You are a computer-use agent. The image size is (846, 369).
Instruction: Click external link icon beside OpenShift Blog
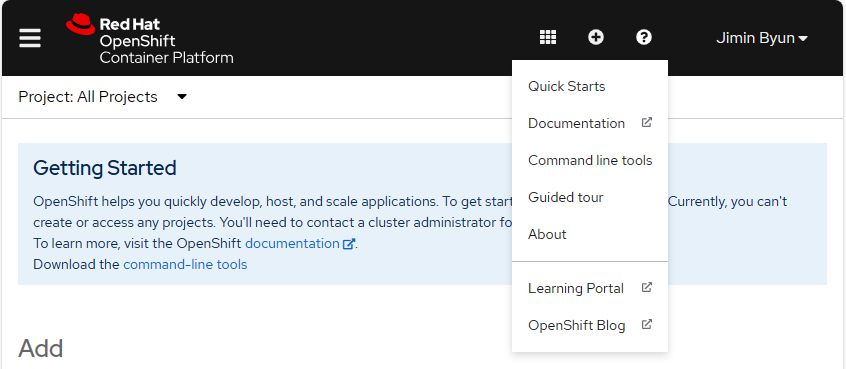click(646, 325)
